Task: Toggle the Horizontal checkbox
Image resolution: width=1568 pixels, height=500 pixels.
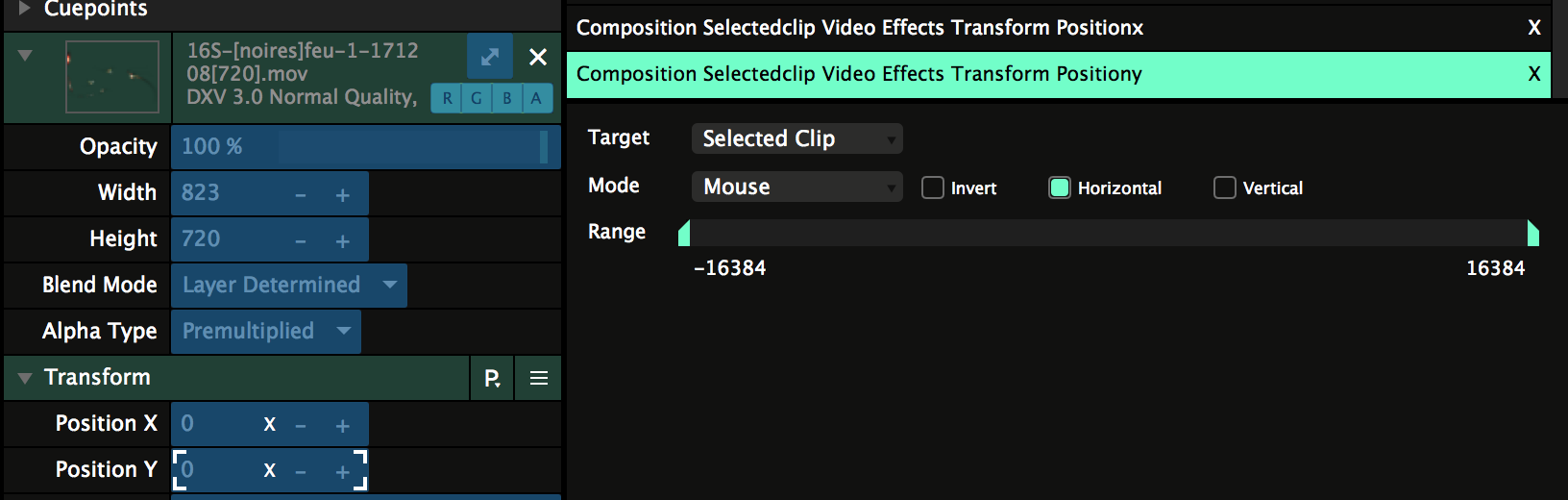Action: point(1060,187)
